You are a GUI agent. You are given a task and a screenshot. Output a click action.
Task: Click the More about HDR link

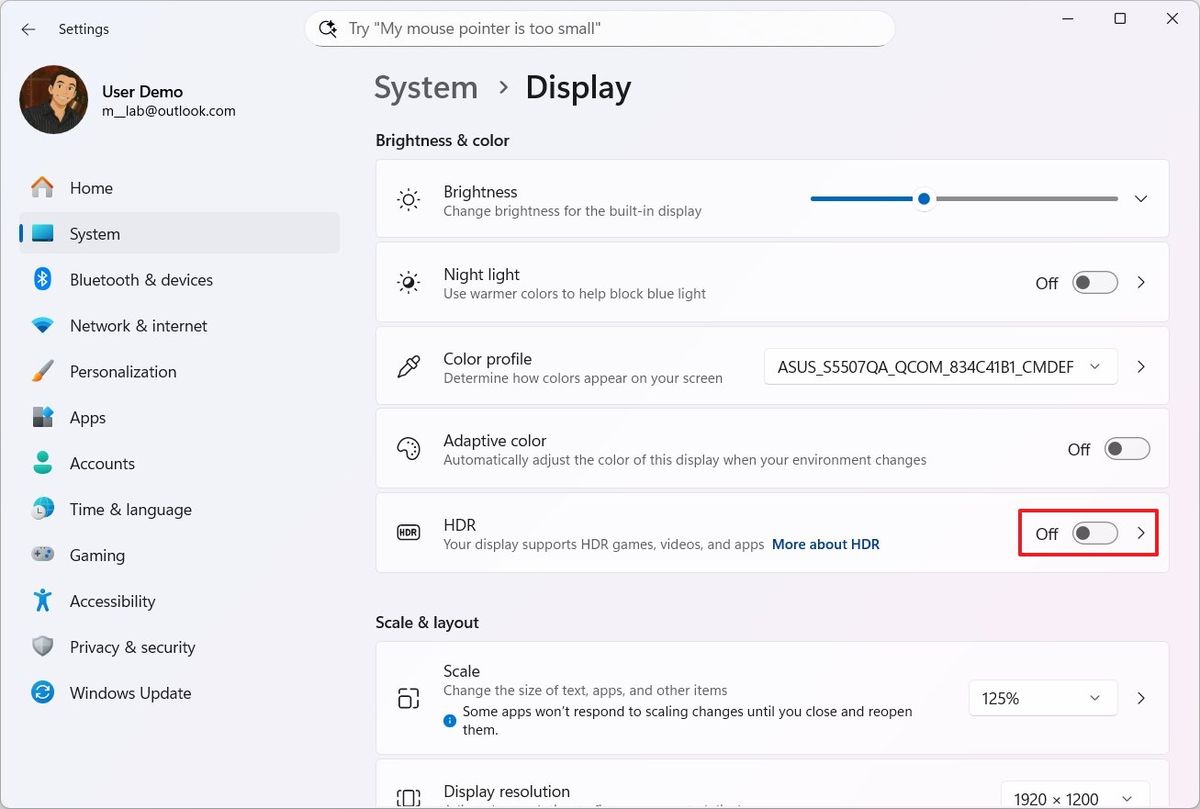[825, 544]
